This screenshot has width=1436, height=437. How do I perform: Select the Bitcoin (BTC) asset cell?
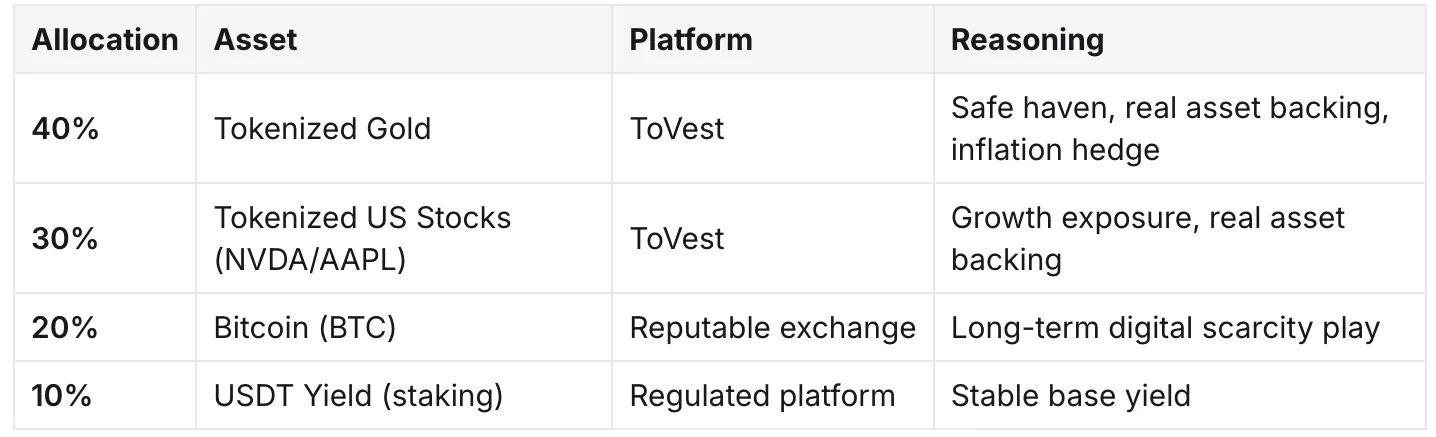[404, 328]
